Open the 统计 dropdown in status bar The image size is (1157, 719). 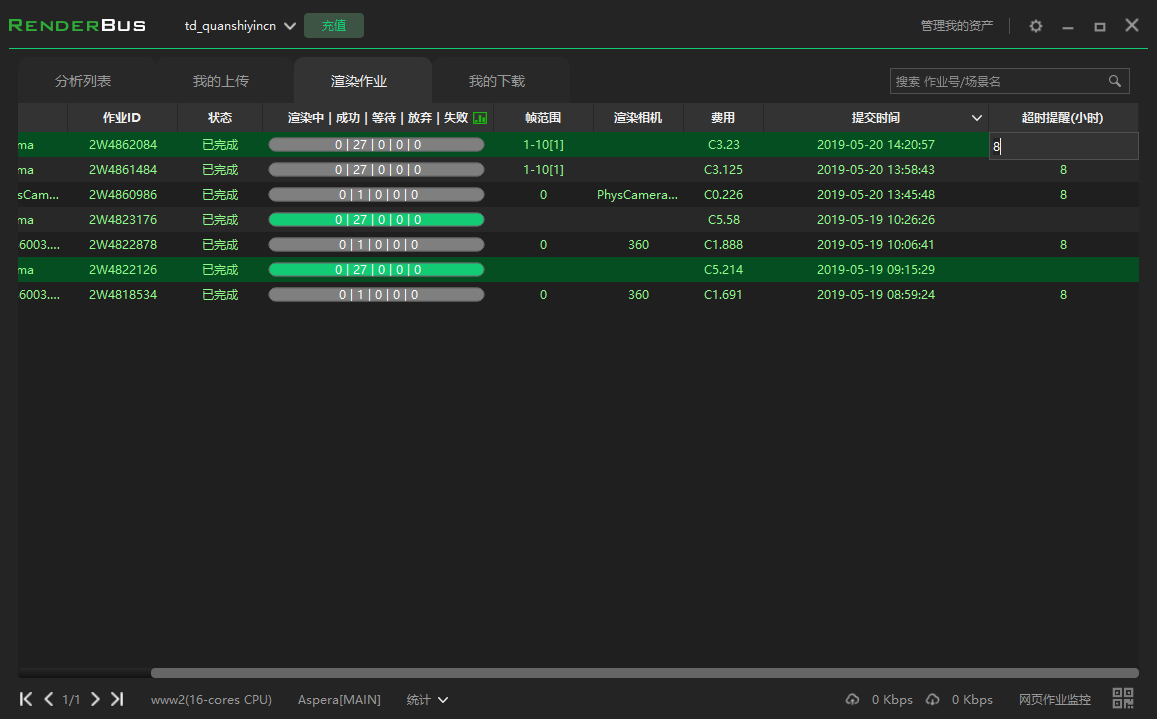coord(427,700)
